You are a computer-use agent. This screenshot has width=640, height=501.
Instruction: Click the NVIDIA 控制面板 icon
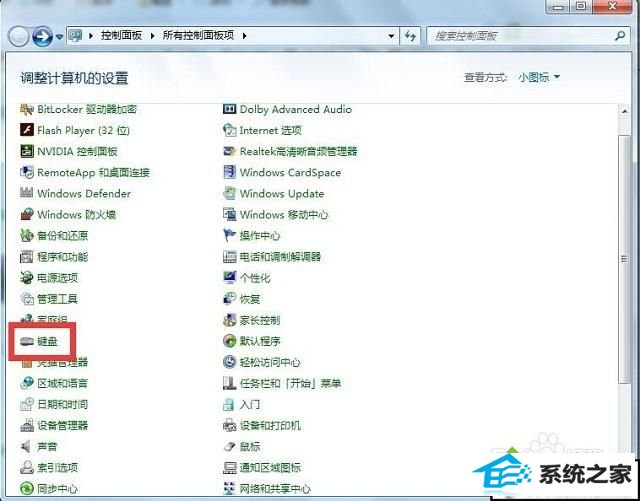pyautogui.click(x=27, y=151)
